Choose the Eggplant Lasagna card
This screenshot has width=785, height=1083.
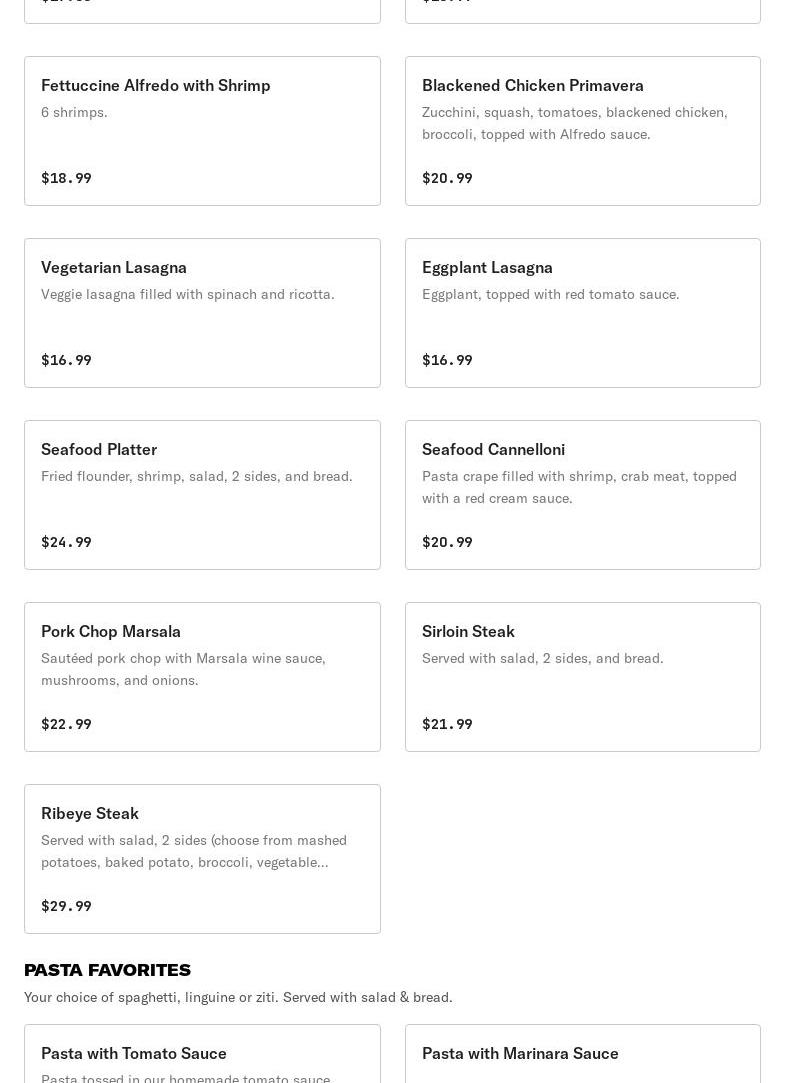[583, 313]
